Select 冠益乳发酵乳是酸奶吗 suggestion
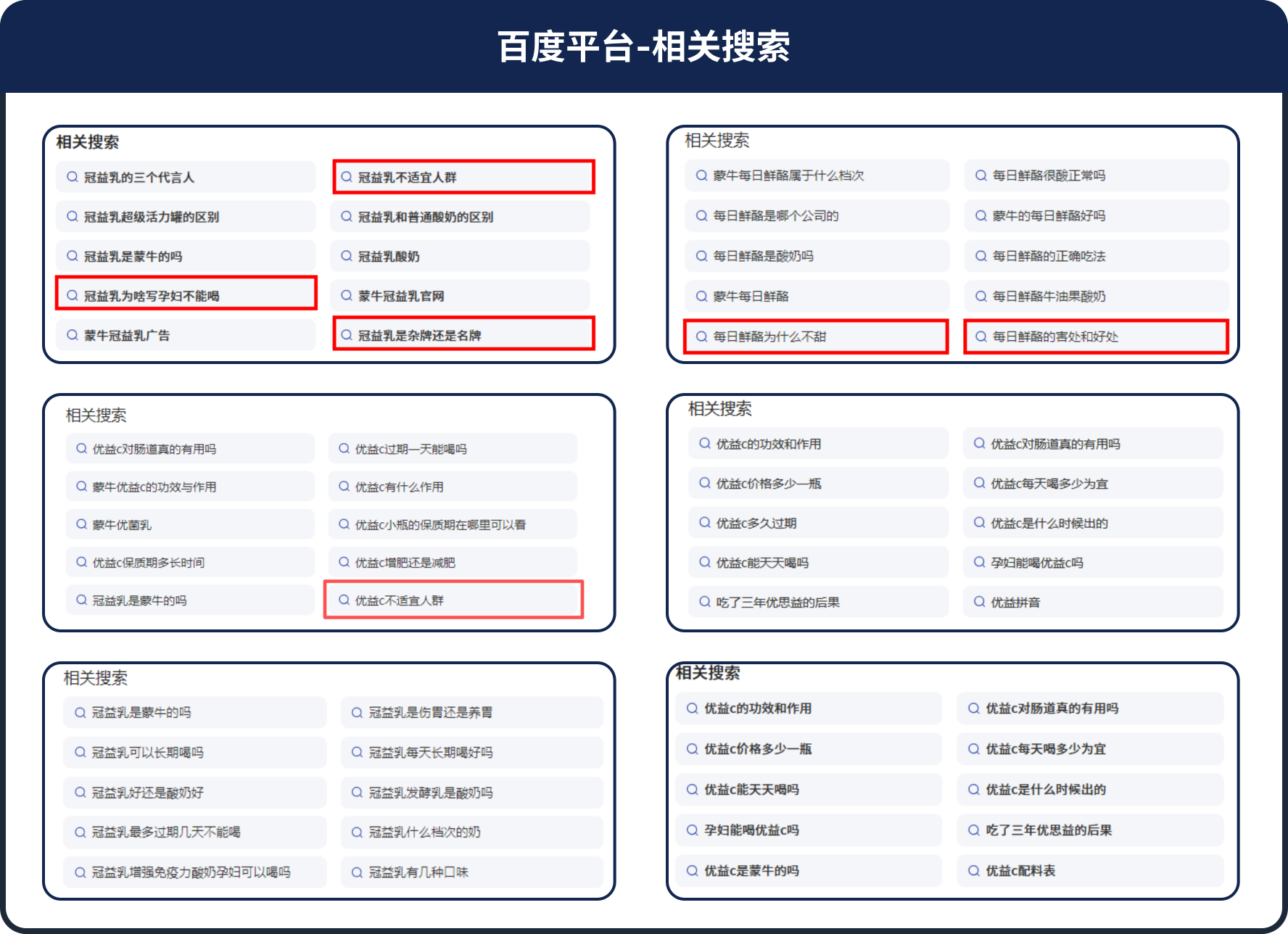This screenshot has height=934, width=1288. 471,792
